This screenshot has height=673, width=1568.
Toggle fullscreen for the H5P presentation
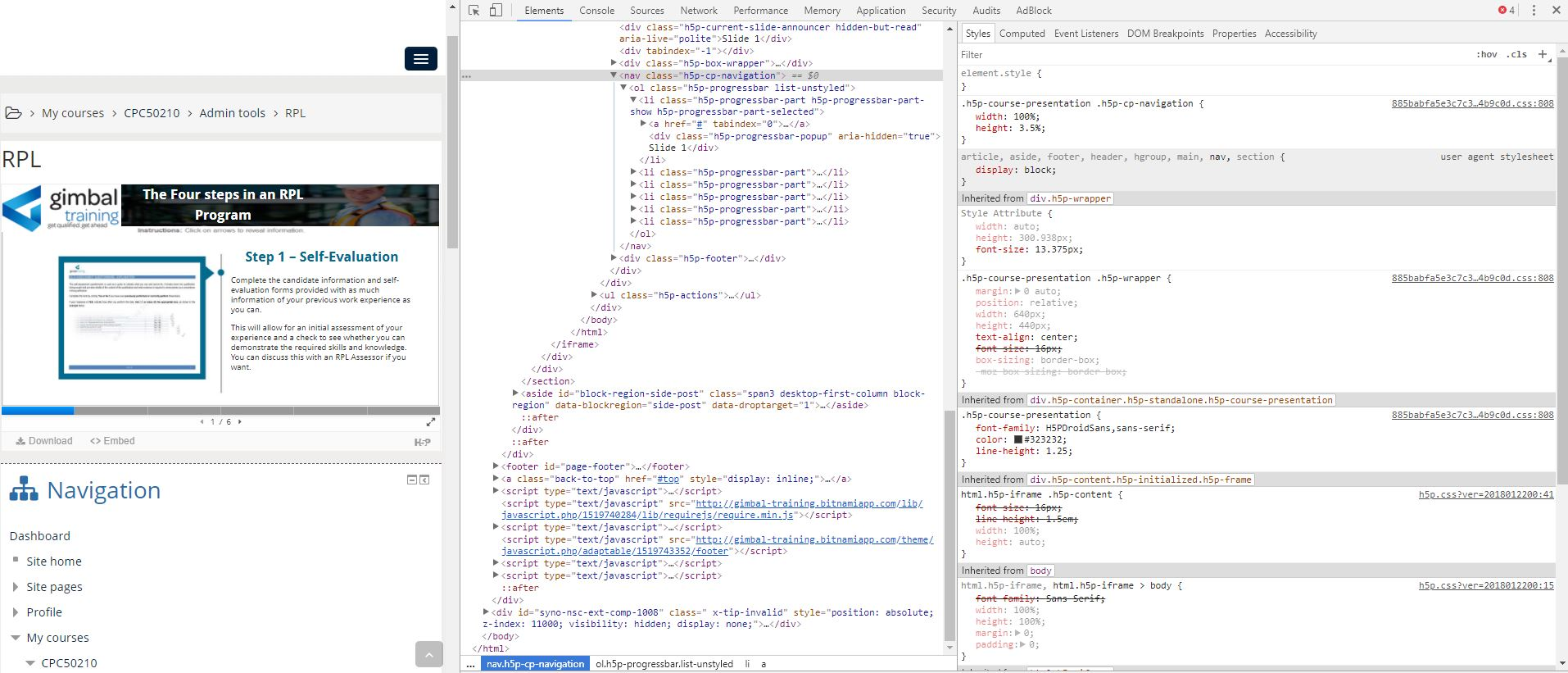431,422
